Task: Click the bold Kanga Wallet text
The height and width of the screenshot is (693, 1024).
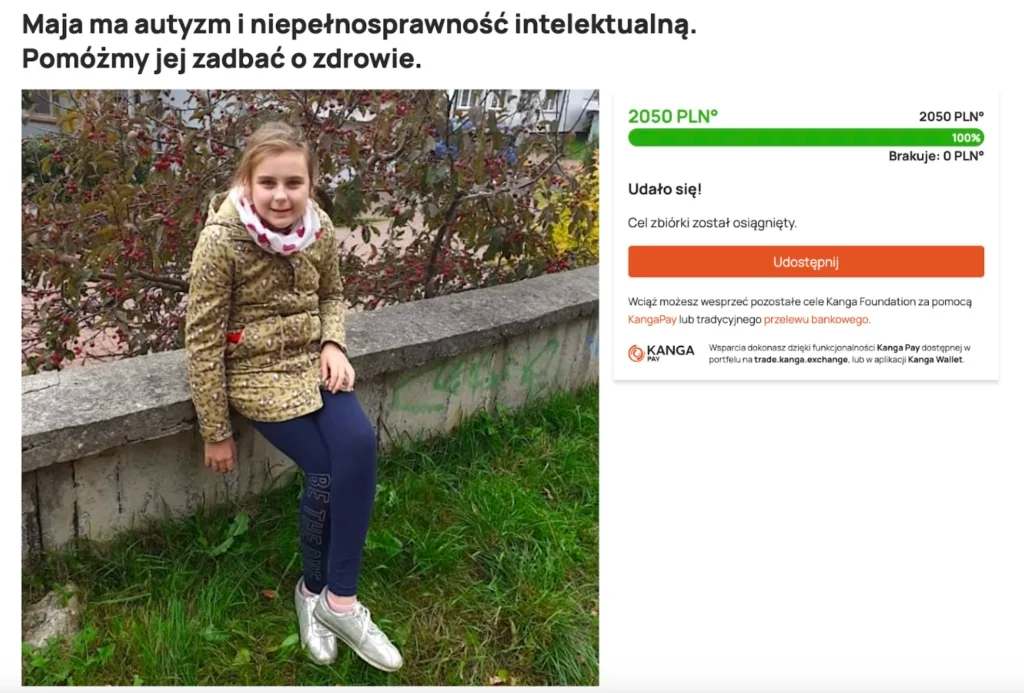Action: pyautogui.click(x=935, y=359)
